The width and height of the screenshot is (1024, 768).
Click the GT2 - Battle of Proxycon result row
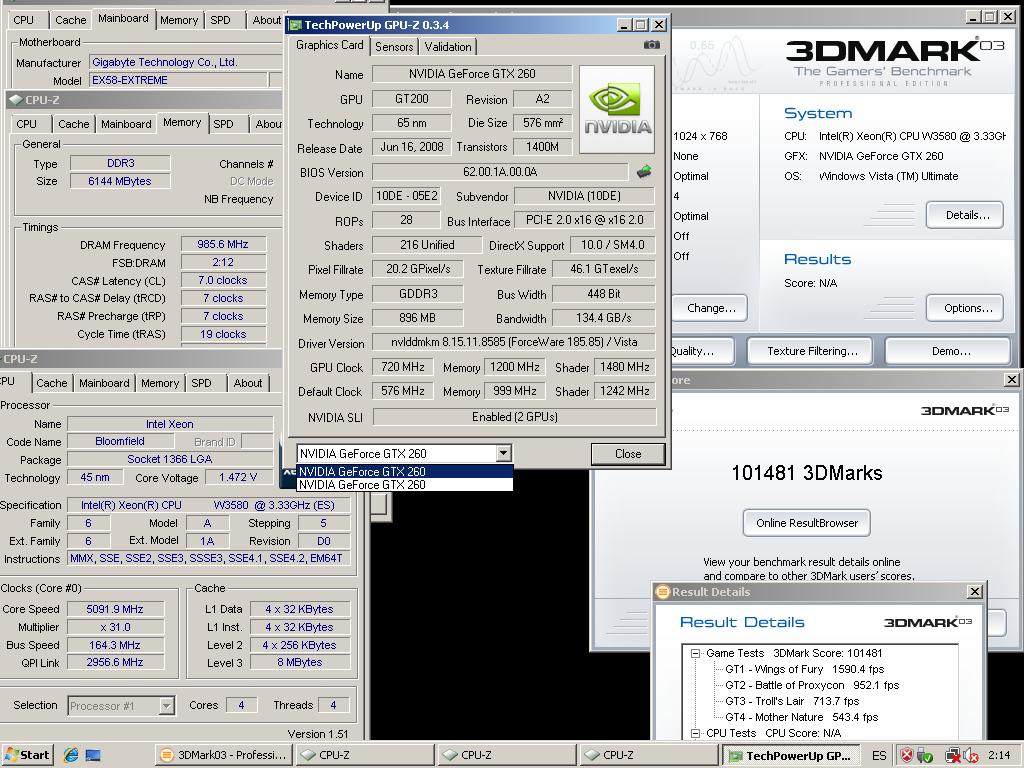point(812,685)
